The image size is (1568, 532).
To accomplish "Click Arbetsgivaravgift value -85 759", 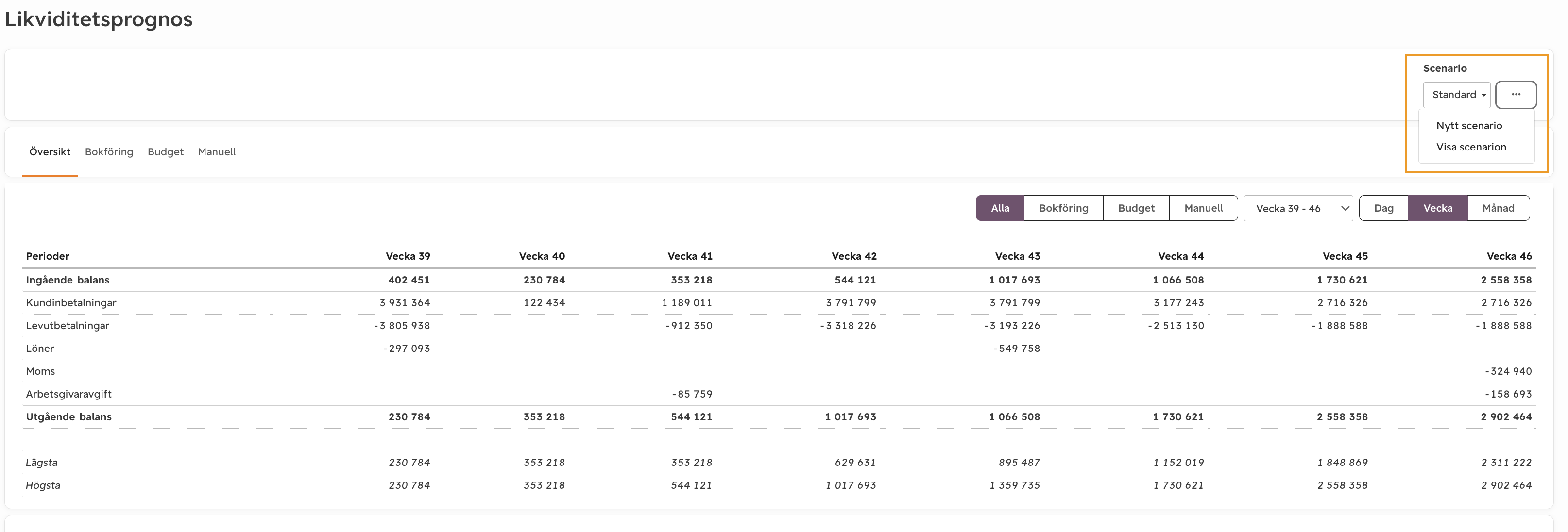I will (x=692, y=394).
